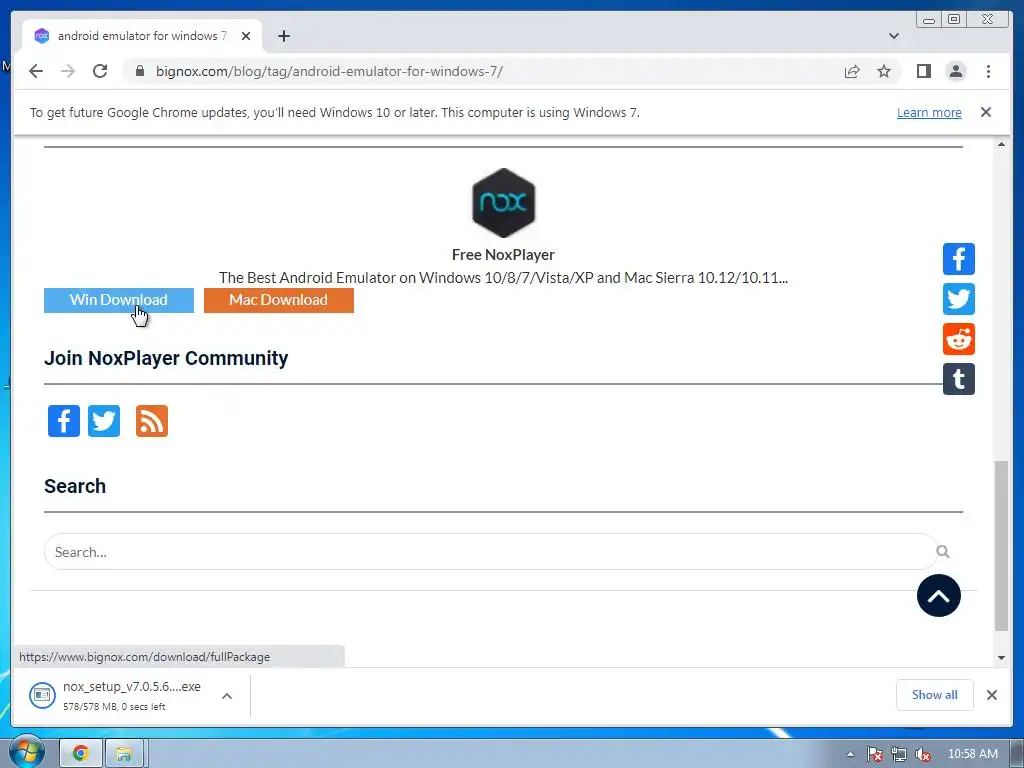
Task: Click the magnifier search submit icon
Action: (942, 552)
